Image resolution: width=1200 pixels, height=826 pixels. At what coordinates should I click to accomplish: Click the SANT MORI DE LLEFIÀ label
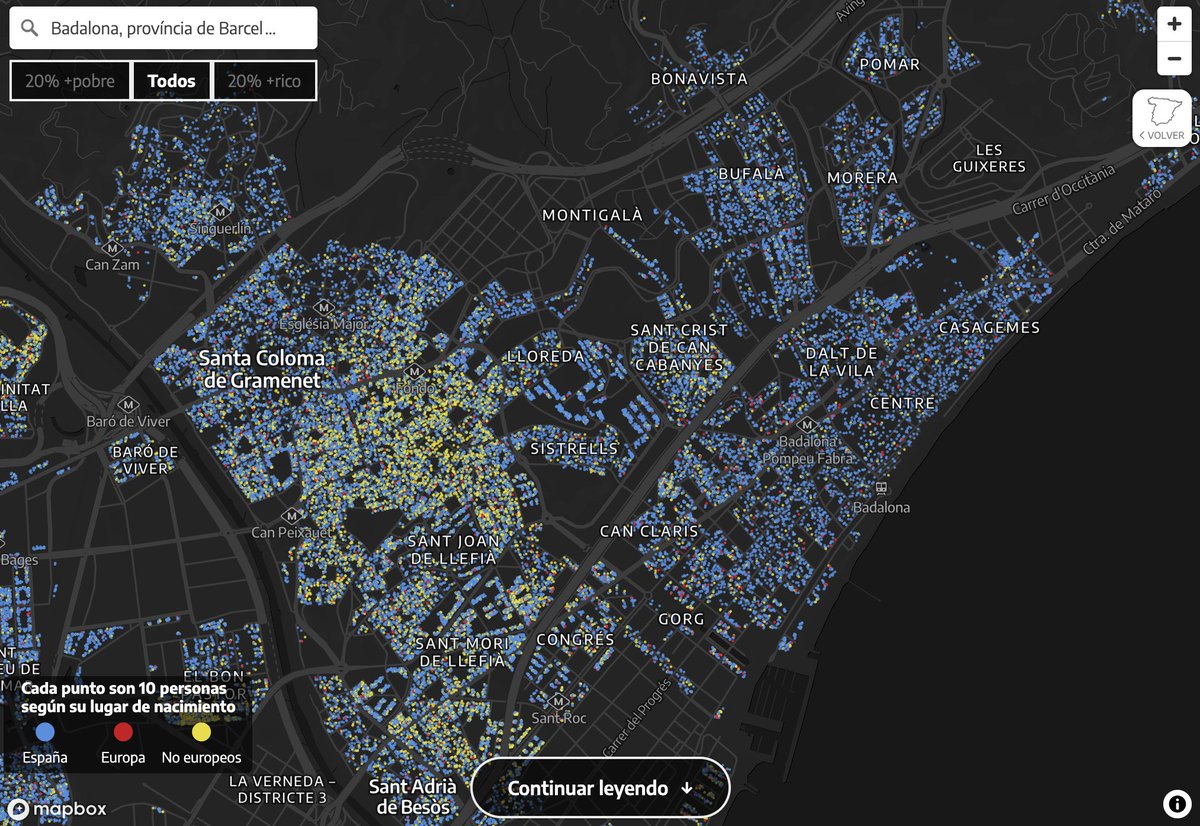coord(462,652)
